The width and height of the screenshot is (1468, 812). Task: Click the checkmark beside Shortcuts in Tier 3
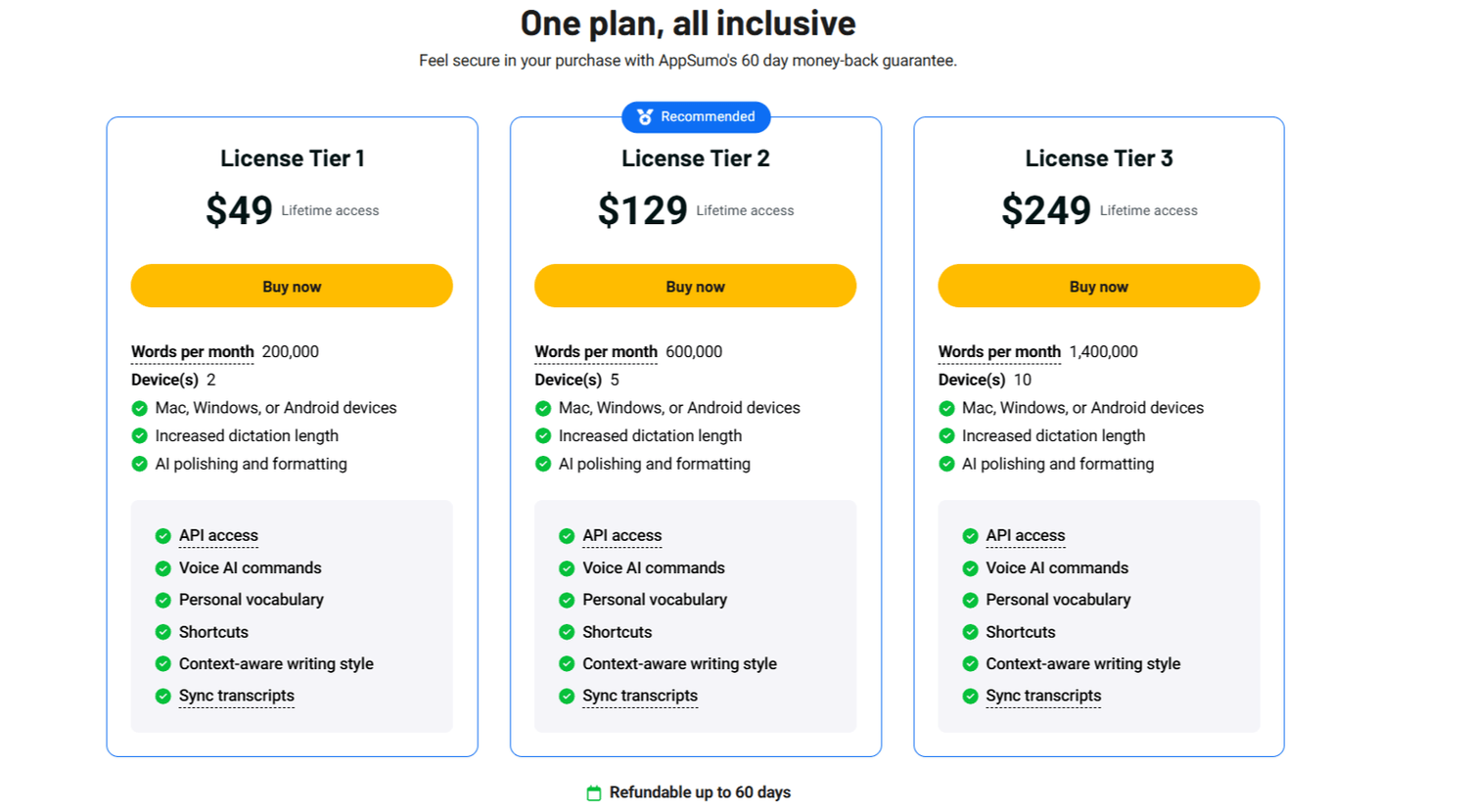[971, 632]
